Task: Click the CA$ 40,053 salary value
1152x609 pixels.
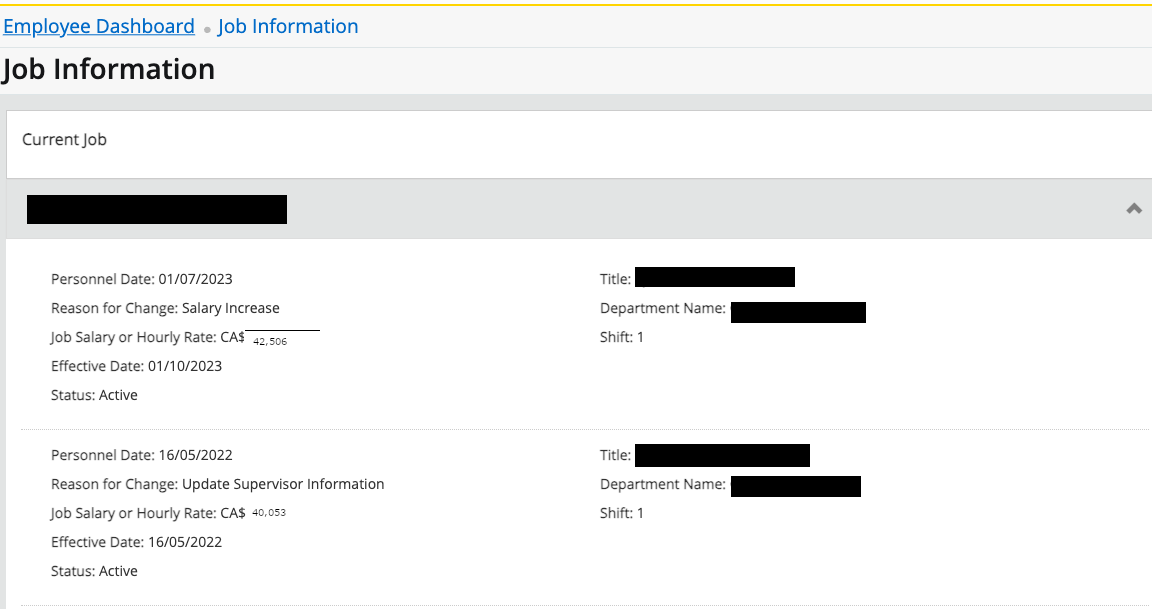Action: tap(269, 513)
